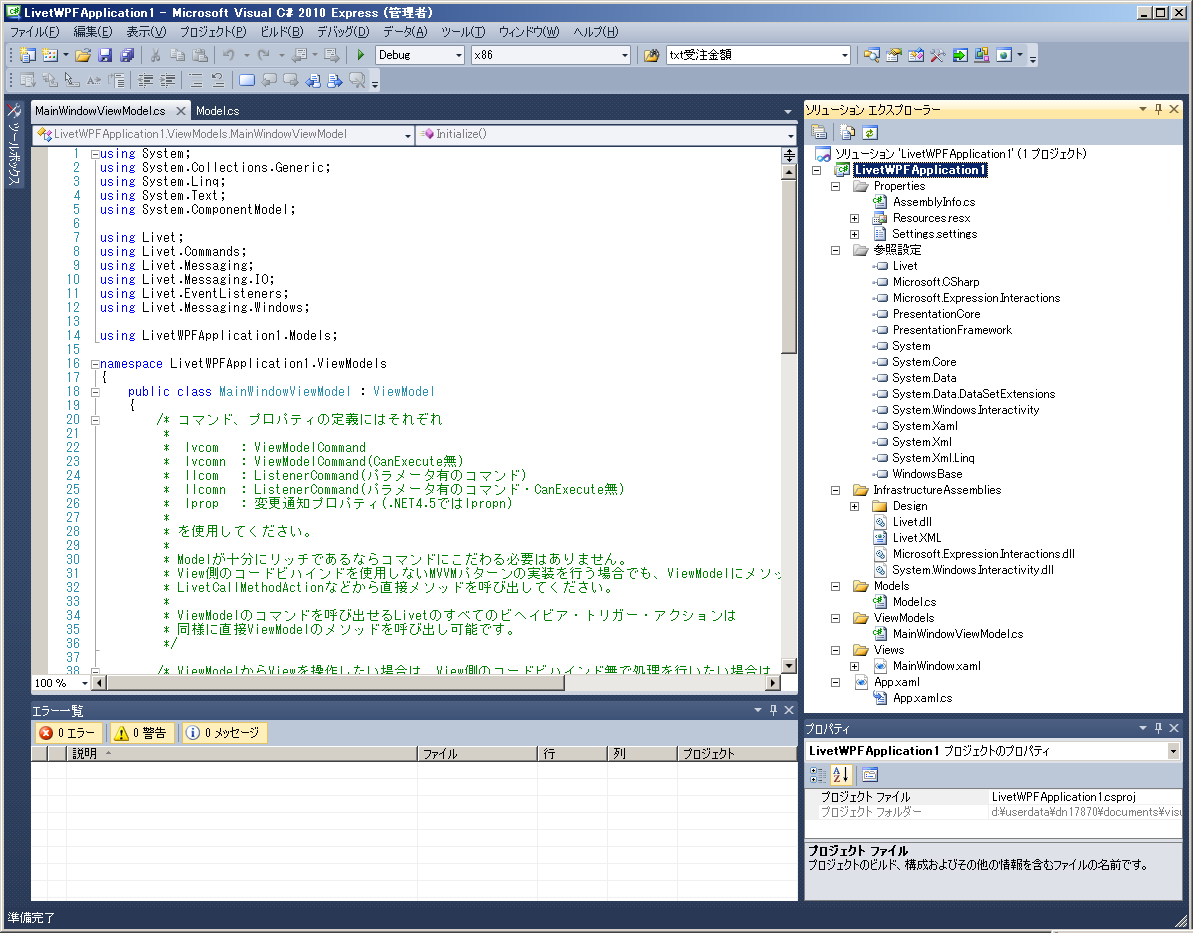Click the Open File folder icon
Viewport: 1193px width, 933px height.
tap(83, 55)
